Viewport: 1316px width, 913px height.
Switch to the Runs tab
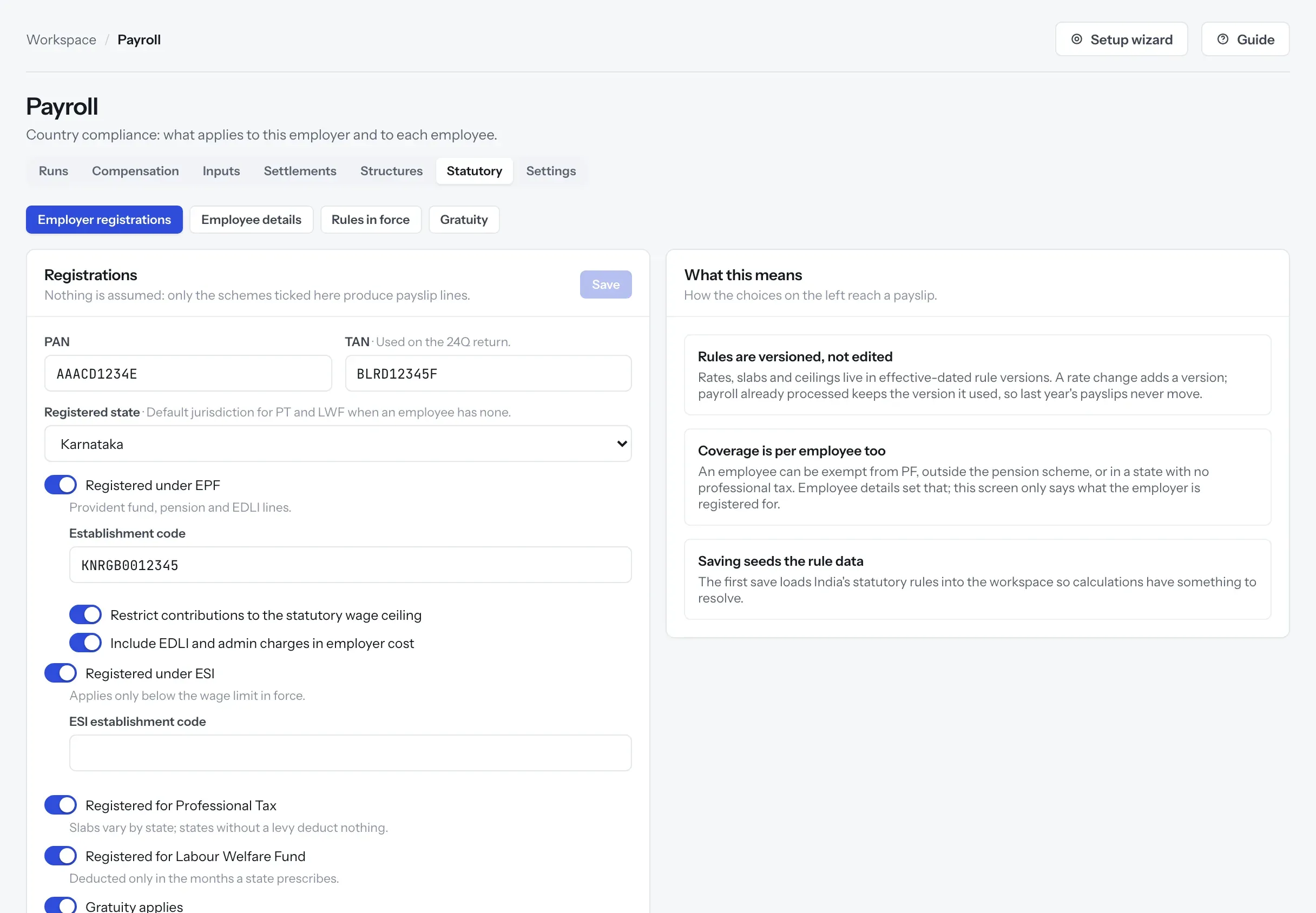(x=53, y=171)
